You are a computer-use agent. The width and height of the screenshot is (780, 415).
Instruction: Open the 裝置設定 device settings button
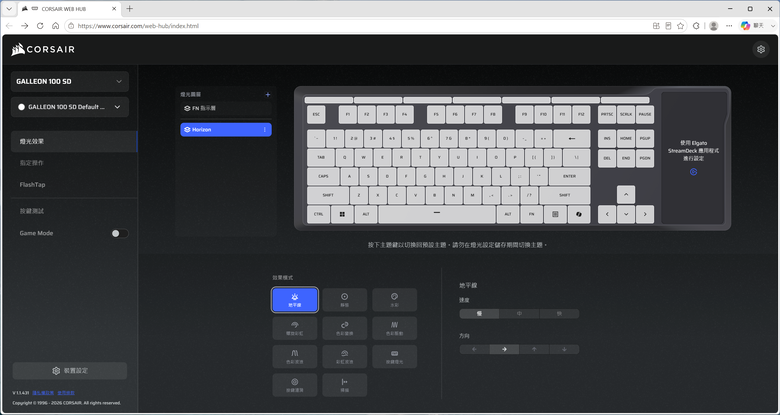point(70,371)
